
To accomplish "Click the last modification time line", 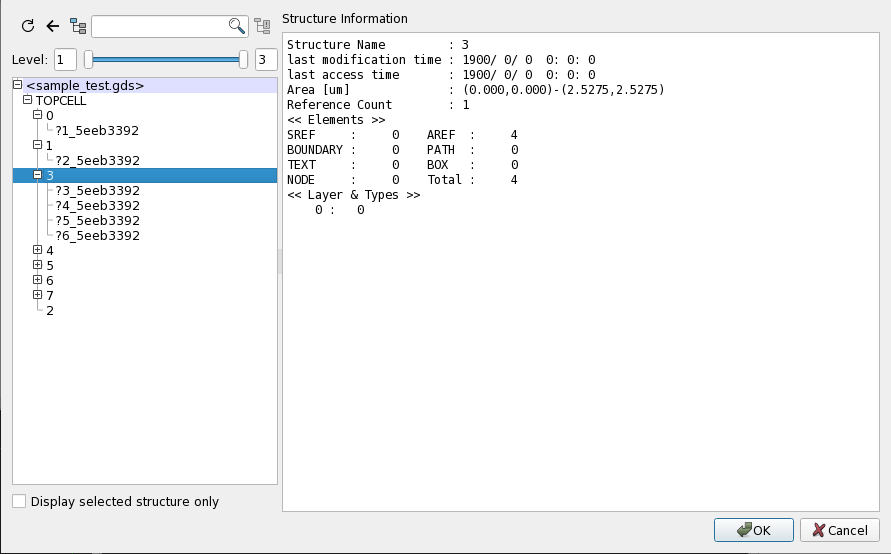I will click(441, 60).
